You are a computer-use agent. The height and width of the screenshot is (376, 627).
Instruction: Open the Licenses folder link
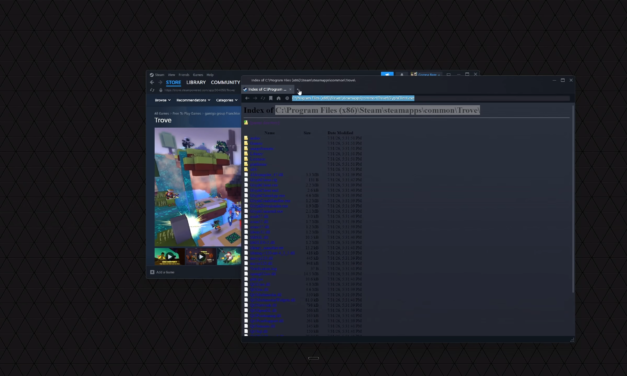pos(258,159)
